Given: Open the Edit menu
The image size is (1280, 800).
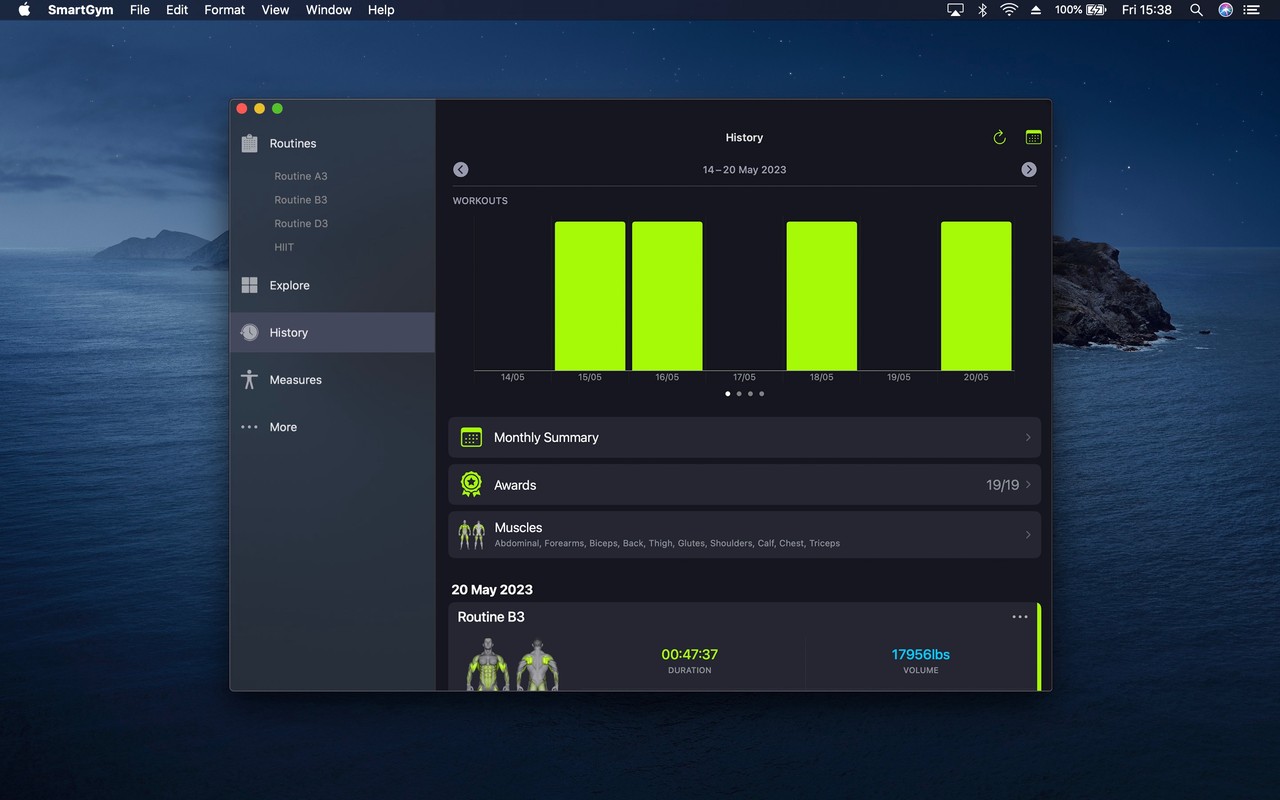Looking at the screenshot, I should 177,10.
